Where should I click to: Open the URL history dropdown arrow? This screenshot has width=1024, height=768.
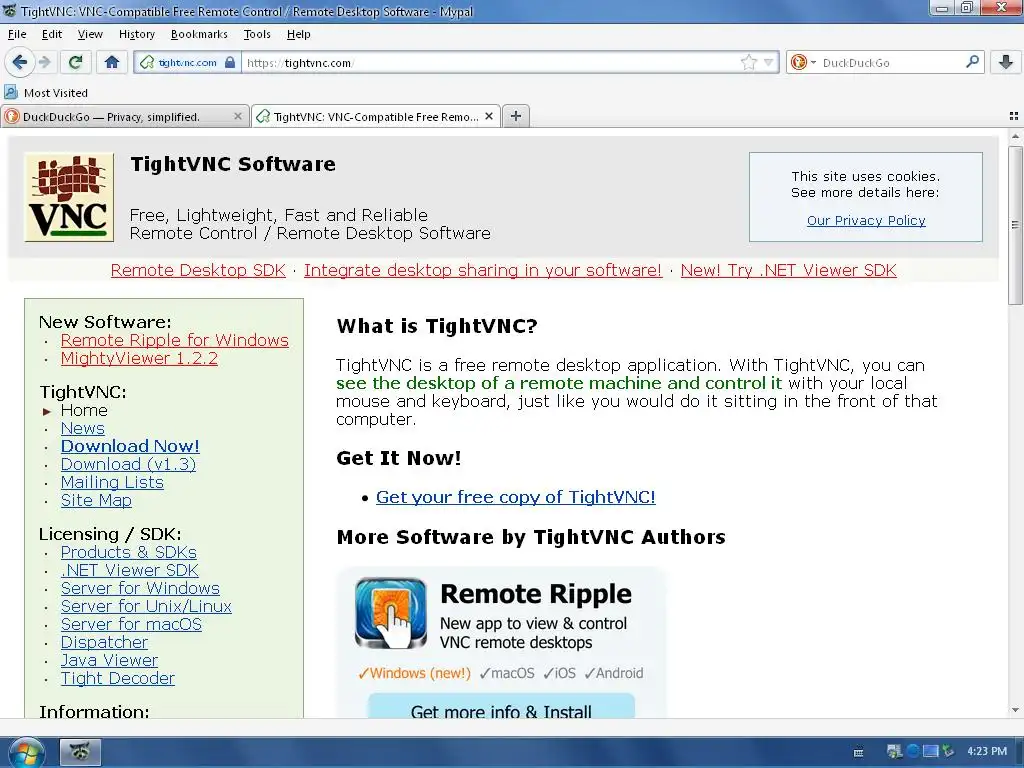tap(769, 62)
